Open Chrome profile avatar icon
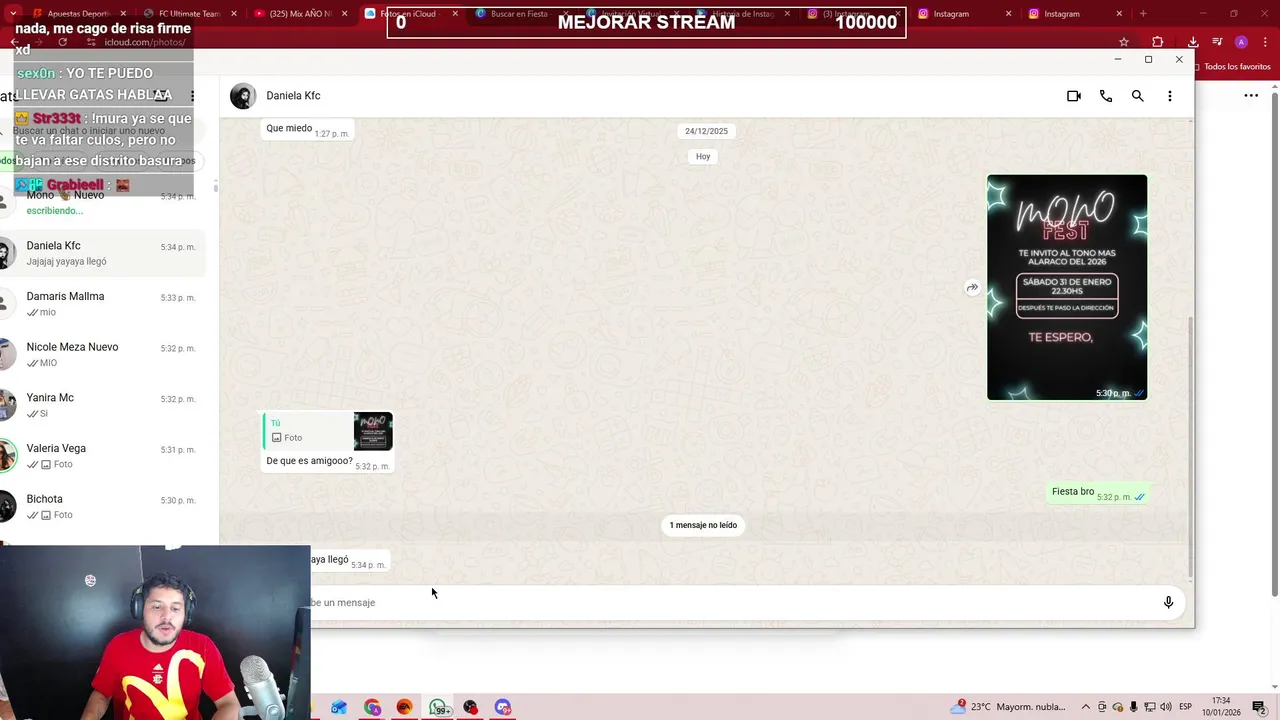The width and height of the screenshot is (1280, 720). [1241, 42]
